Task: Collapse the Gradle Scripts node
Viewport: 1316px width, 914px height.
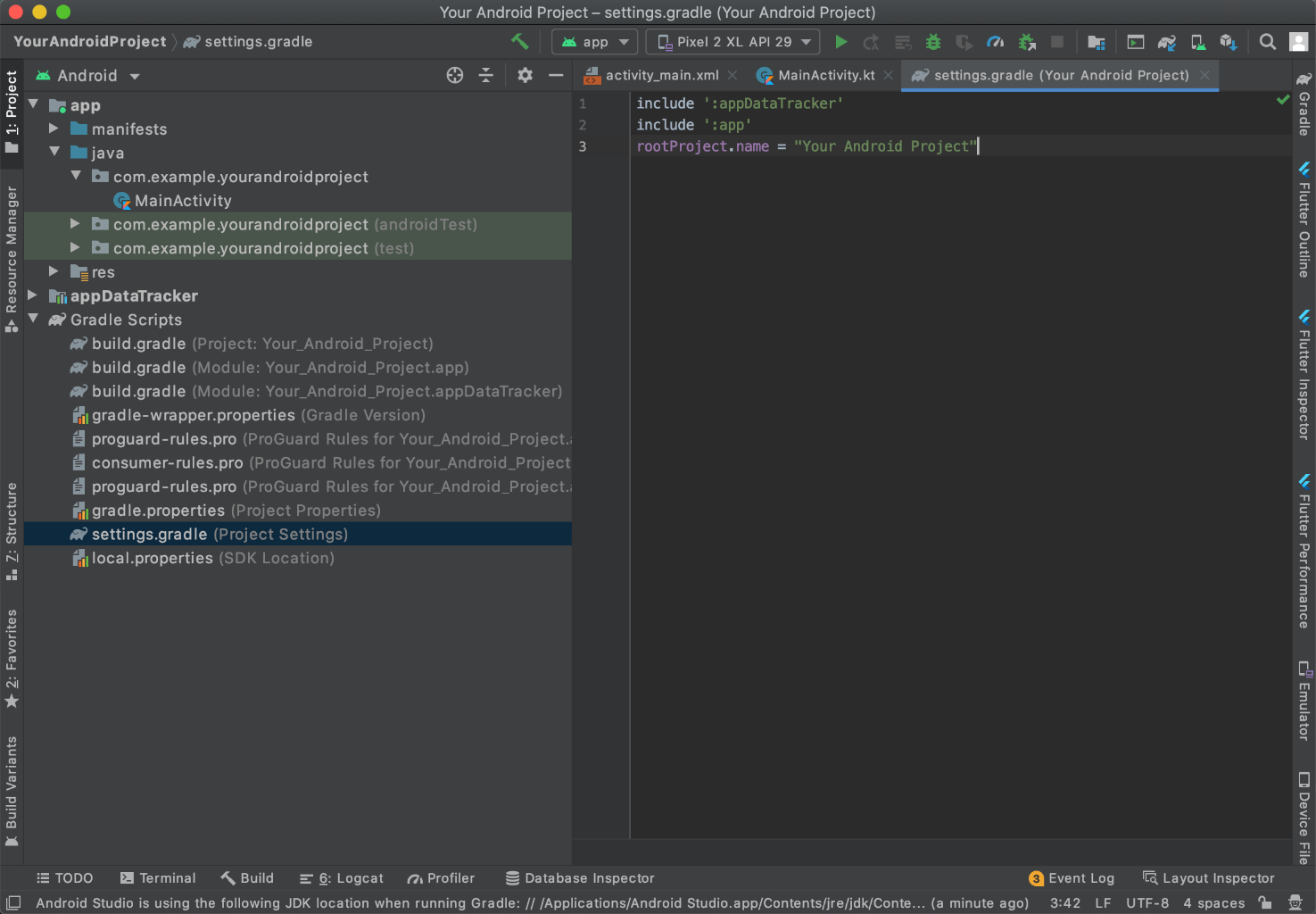Action: pos(33,319)
